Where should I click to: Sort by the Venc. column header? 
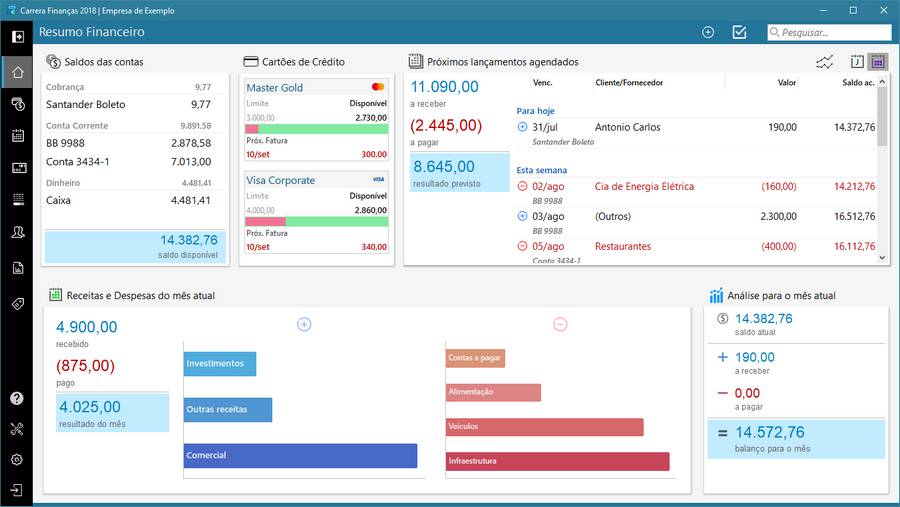tap(542, 83)
